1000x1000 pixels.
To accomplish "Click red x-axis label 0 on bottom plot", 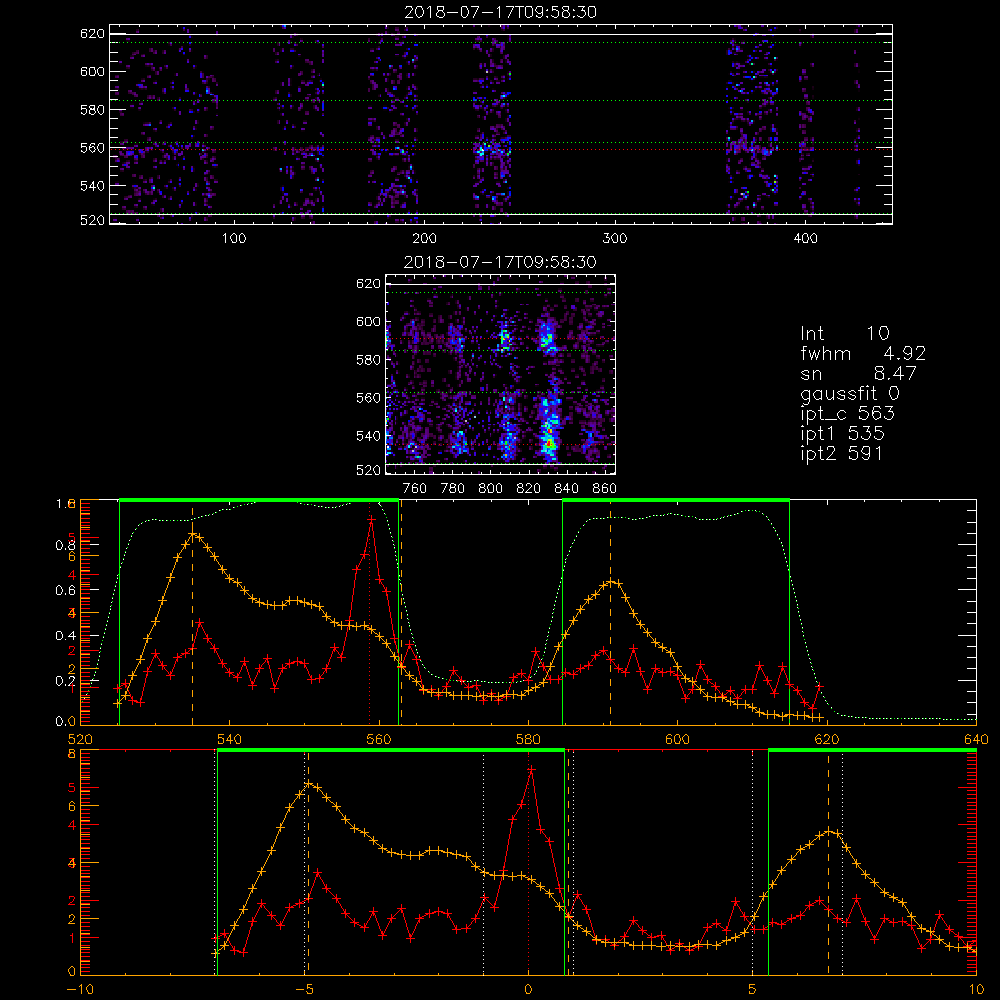I will (528, 989).
